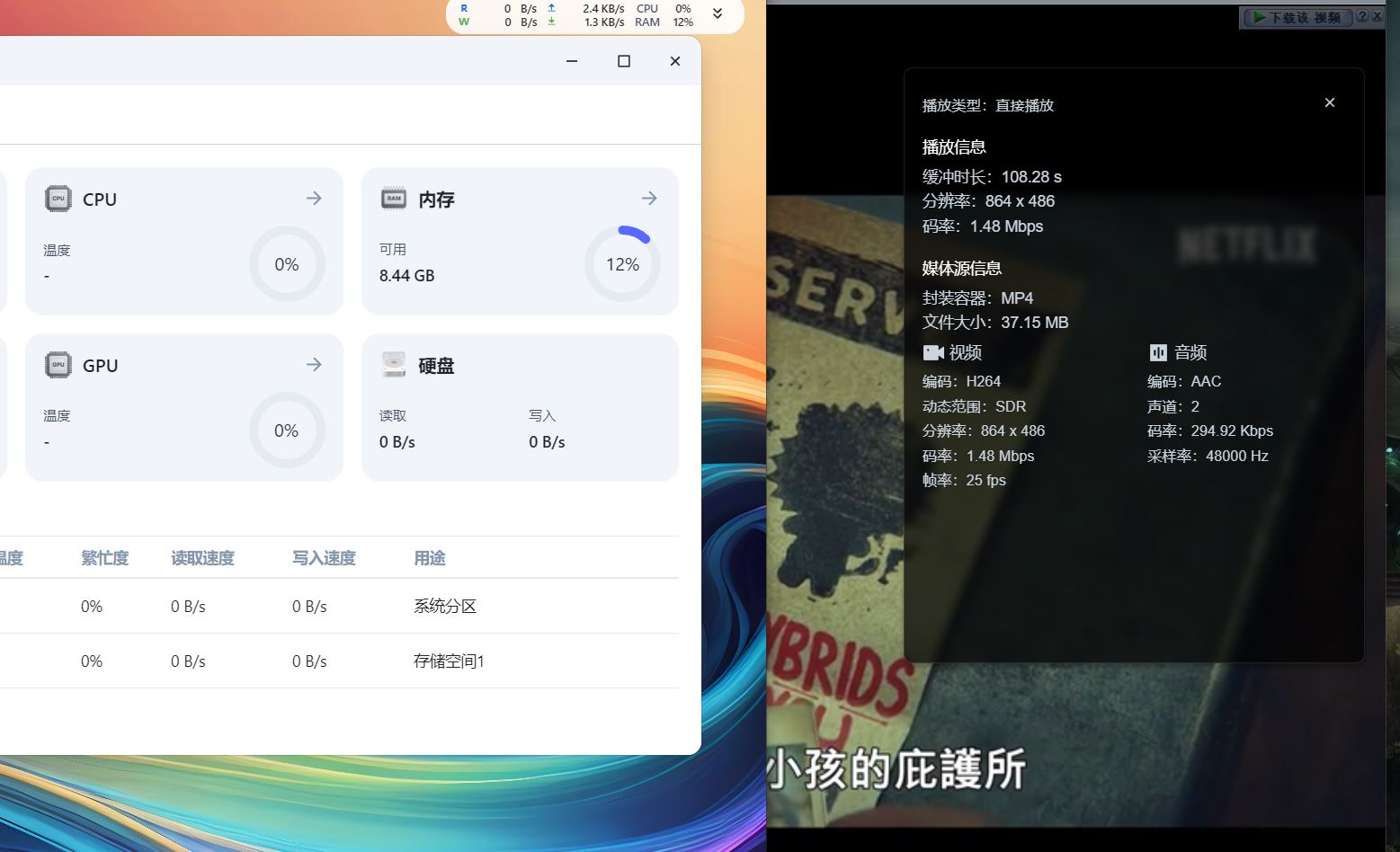The image size is (1400, 852).
Task: Click the 0% busy value in the 系统分区 row
Action: [x=92, y=607]
